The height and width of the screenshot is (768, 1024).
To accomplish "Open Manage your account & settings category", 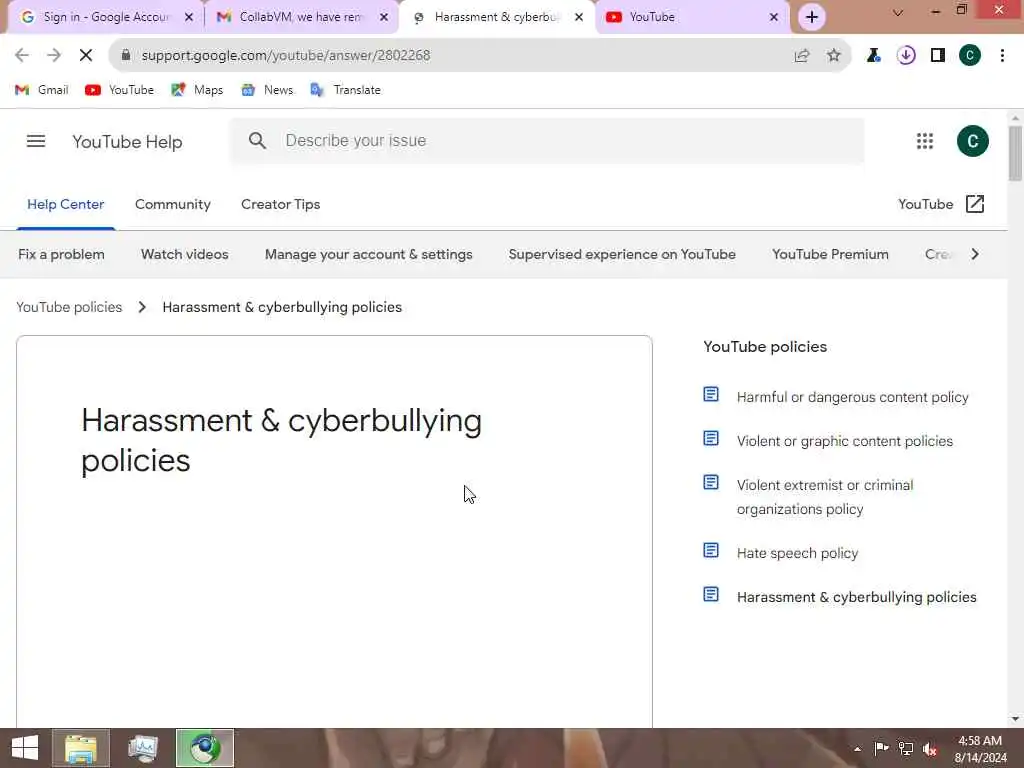I will (x=368, y=254).
